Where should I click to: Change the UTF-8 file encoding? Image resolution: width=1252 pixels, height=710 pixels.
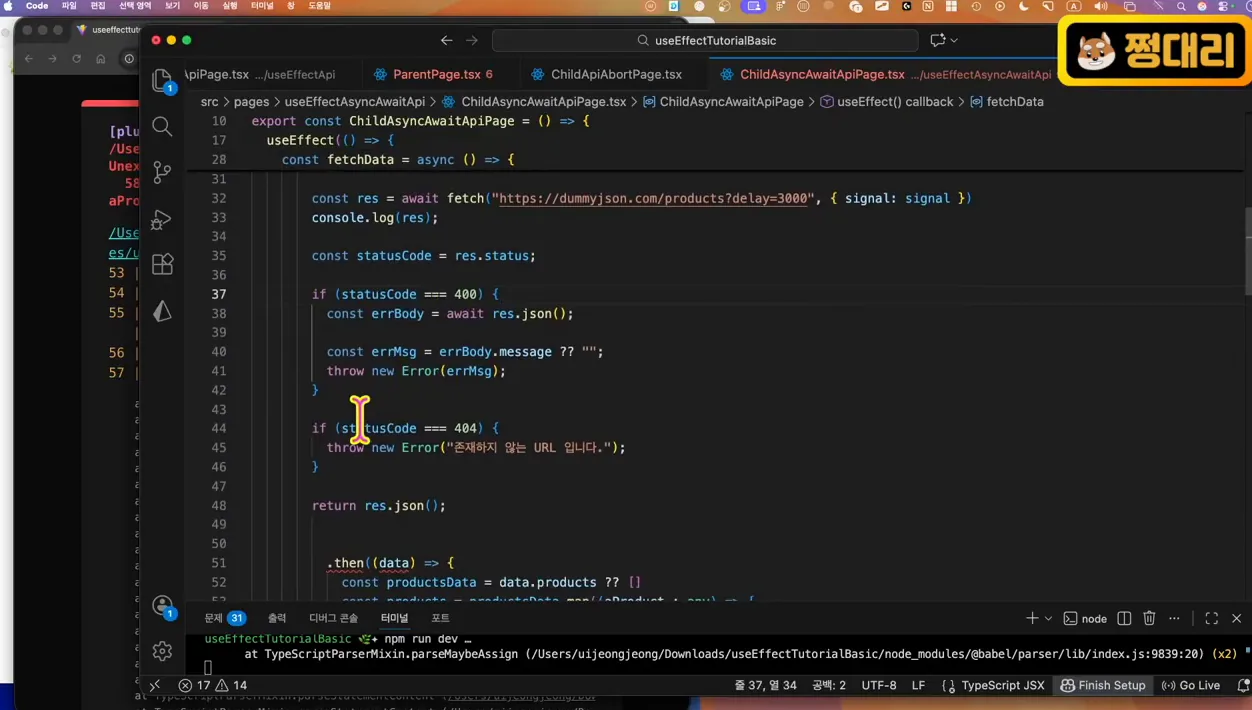[x=879, y=685]
